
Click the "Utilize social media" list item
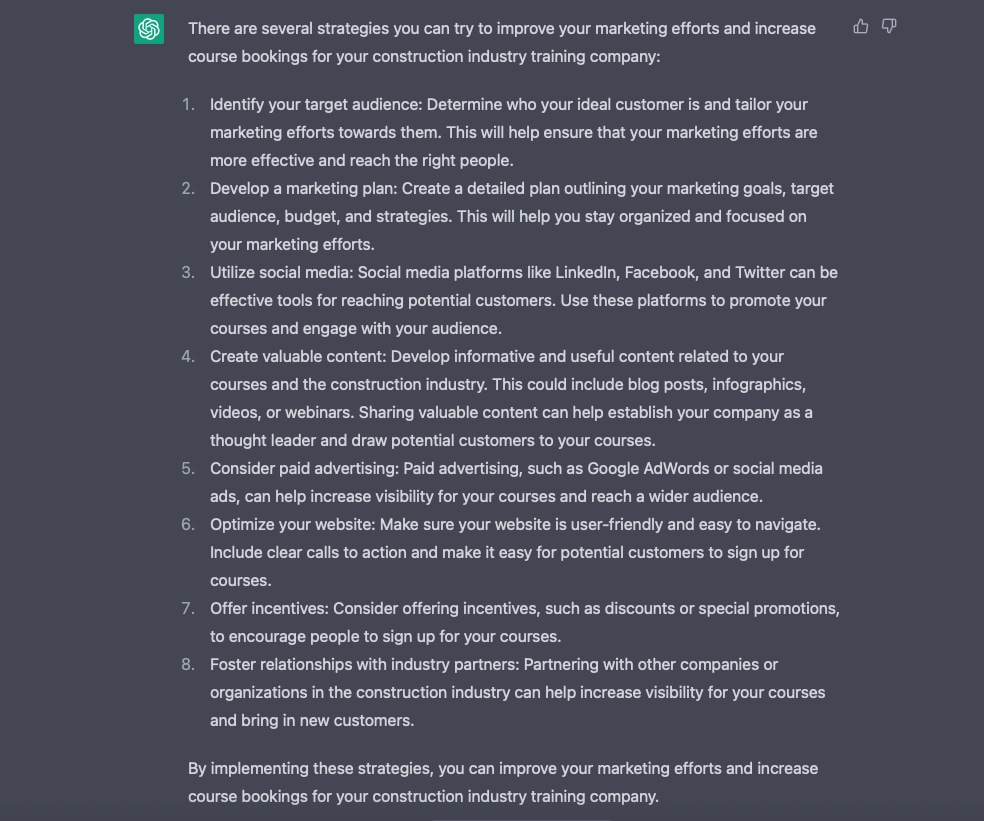523,300
